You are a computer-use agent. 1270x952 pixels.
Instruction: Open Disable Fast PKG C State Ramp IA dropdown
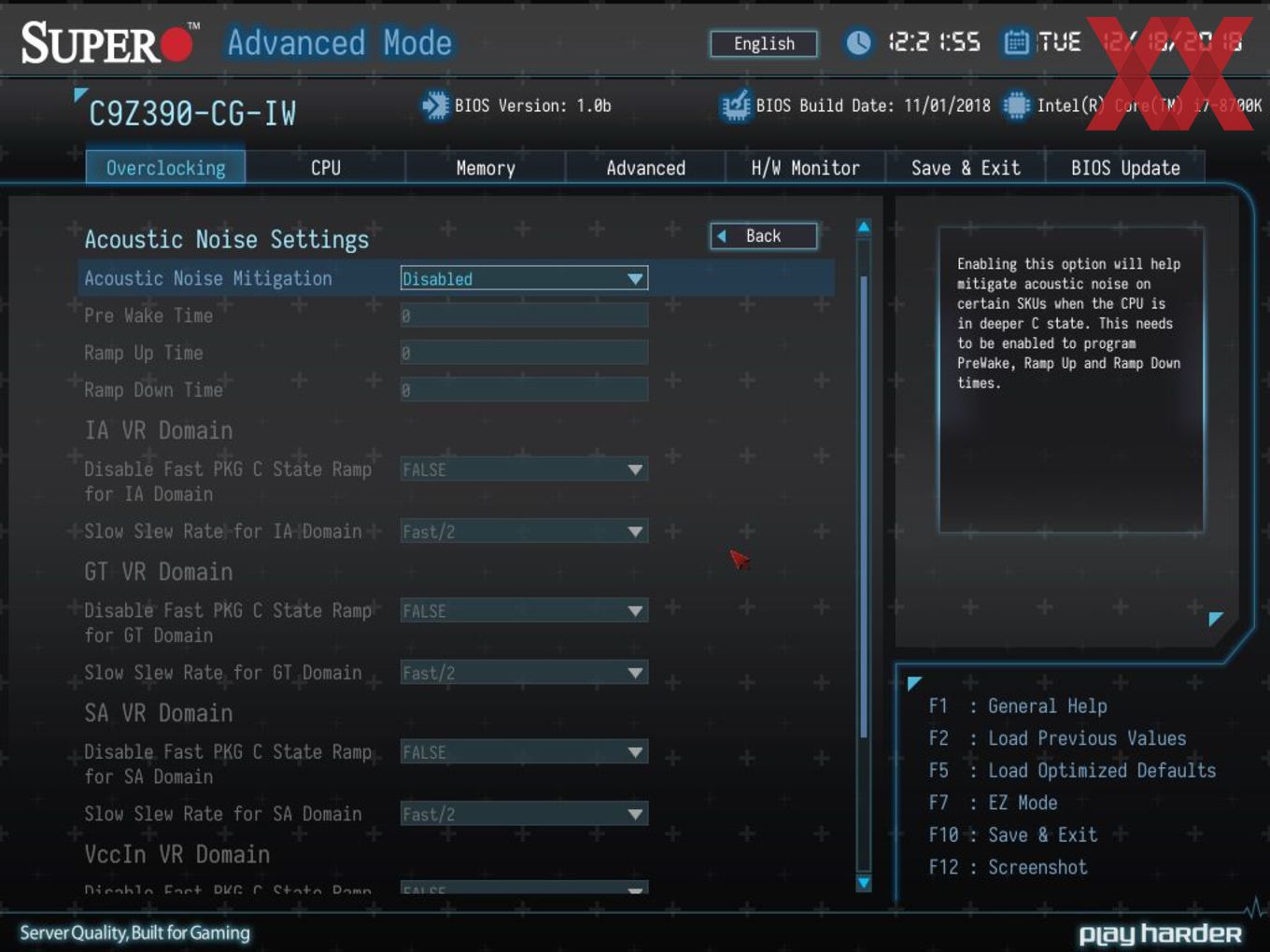click(524, 469)
